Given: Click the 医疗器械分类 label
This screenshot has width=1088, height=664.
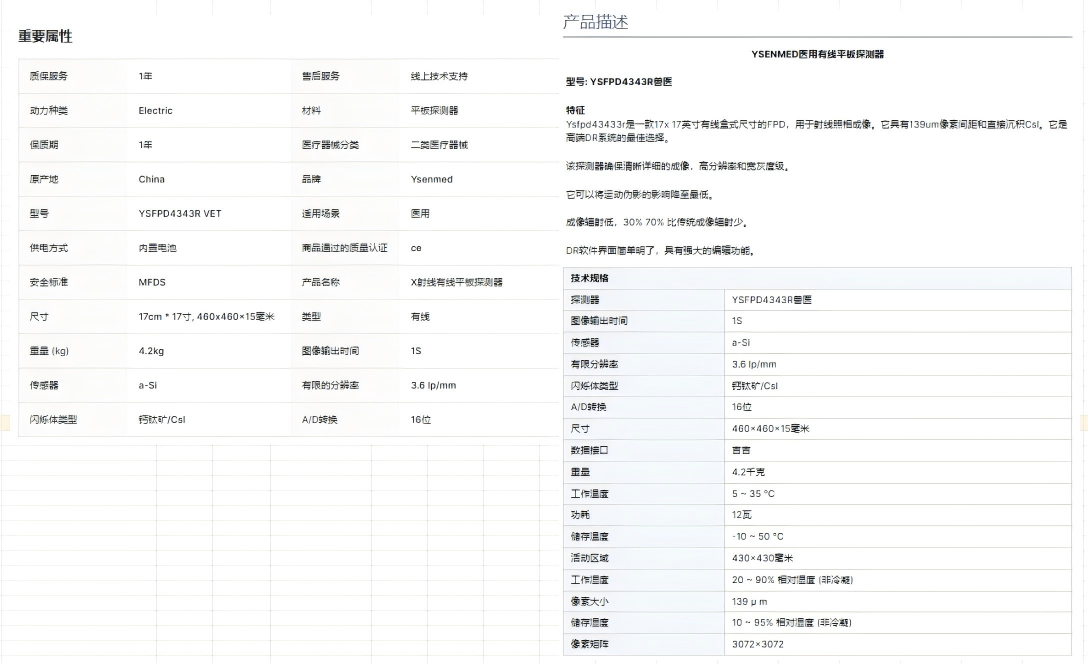Looking at the screenshot, I should click(x=330, y=145).
